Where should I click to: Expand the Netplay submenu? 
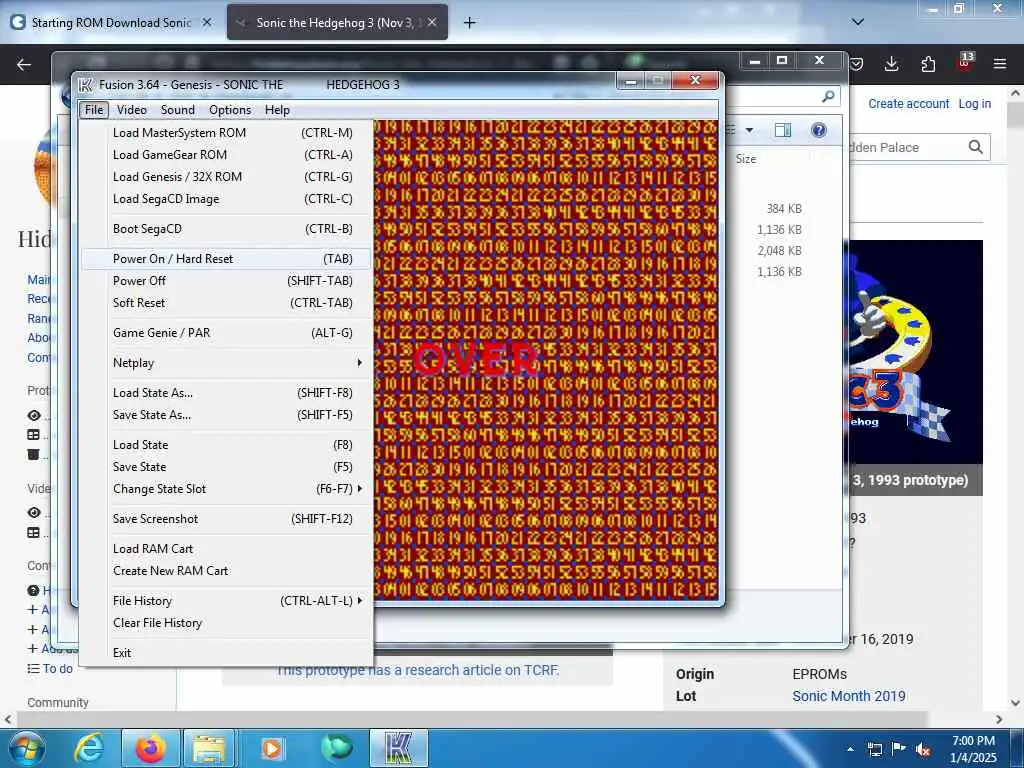(226, 363)
